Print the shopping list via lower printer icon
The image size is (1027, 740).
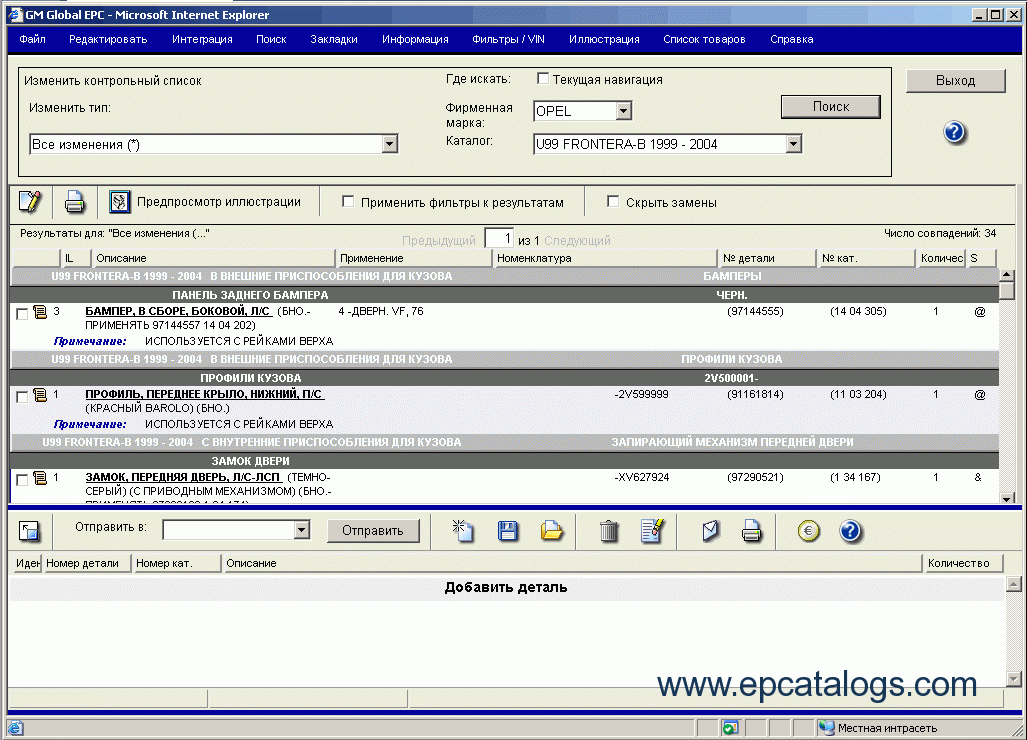tap(751, 530)
